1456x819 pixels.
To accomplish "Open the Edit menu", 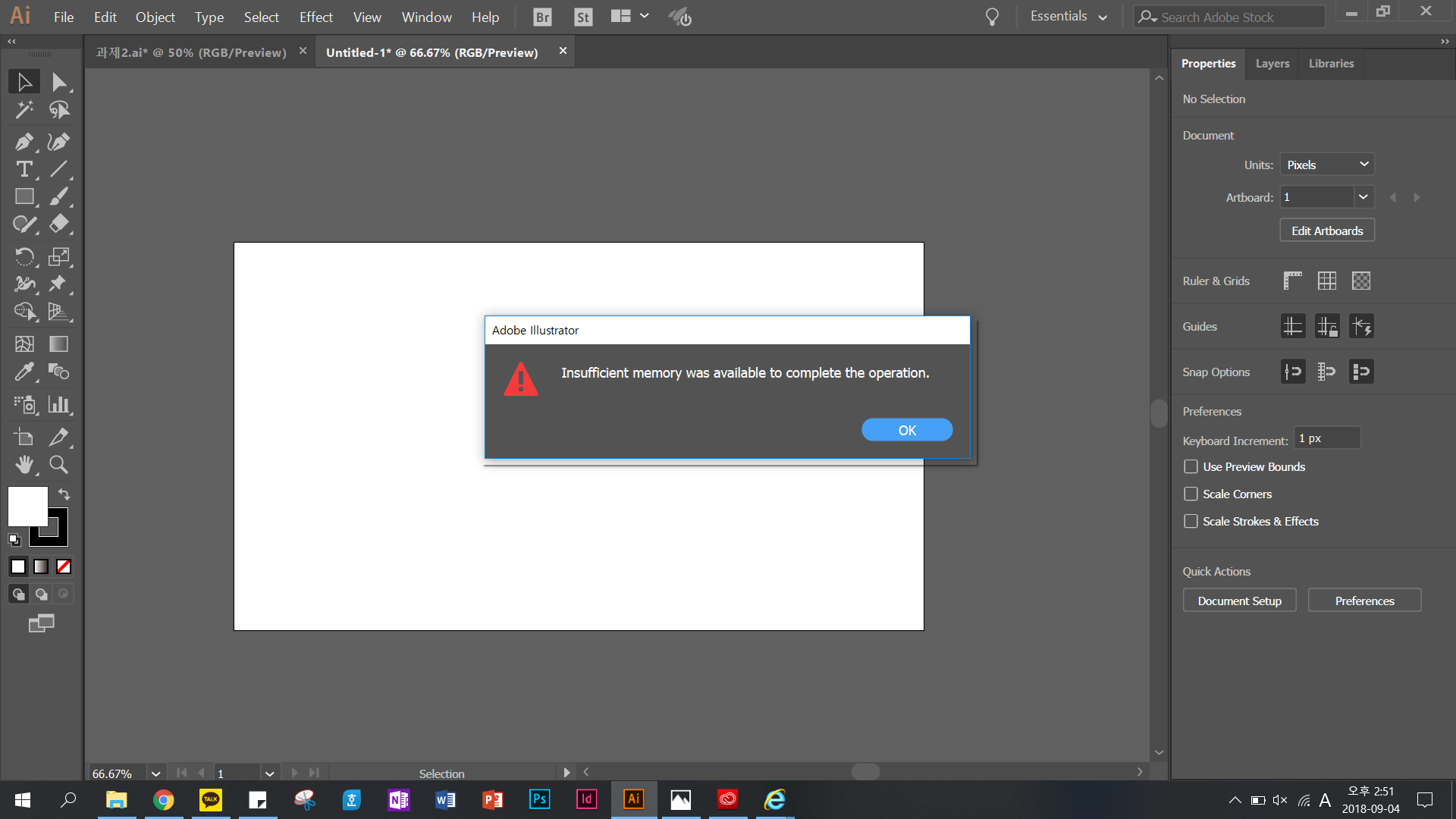I will tap(103, 16).
